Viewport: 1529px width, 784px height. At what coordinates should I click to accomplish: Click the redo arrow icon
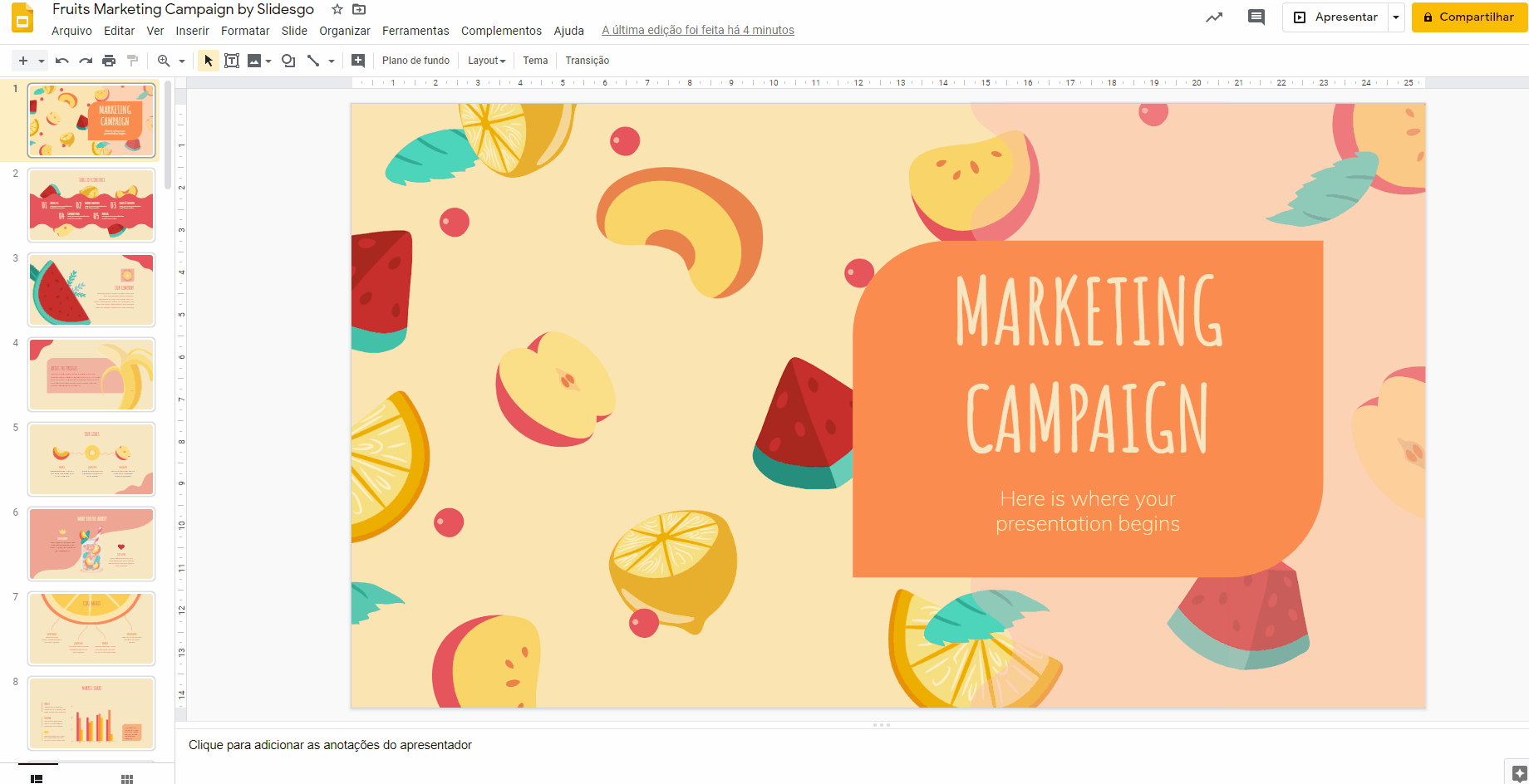(86, 61)
